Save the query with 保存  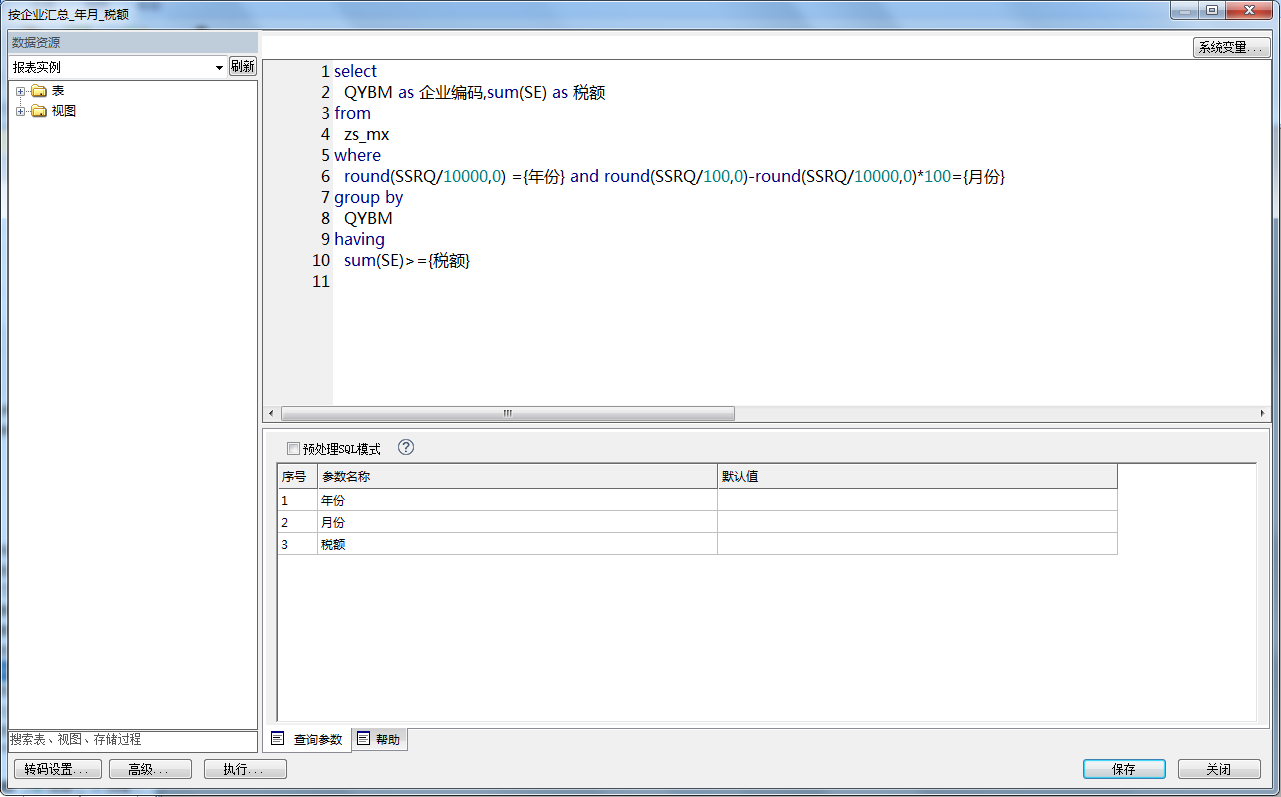1124,769
